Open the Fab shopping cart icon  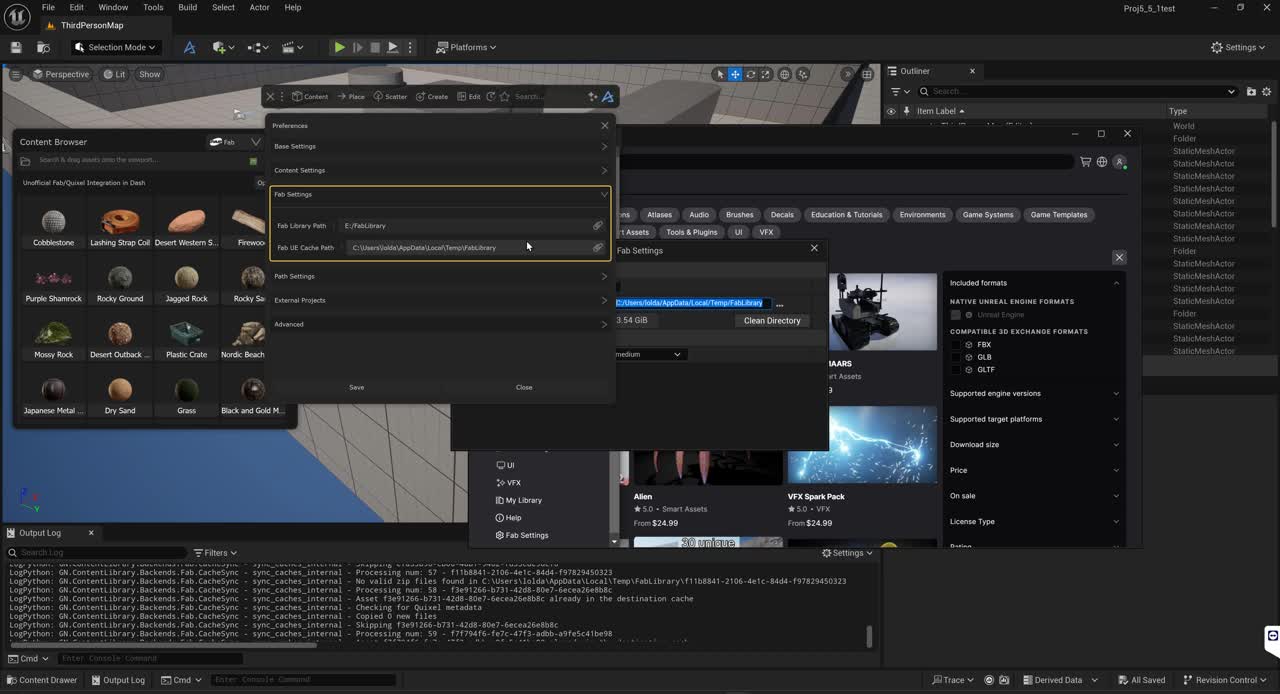point(1085,161)
